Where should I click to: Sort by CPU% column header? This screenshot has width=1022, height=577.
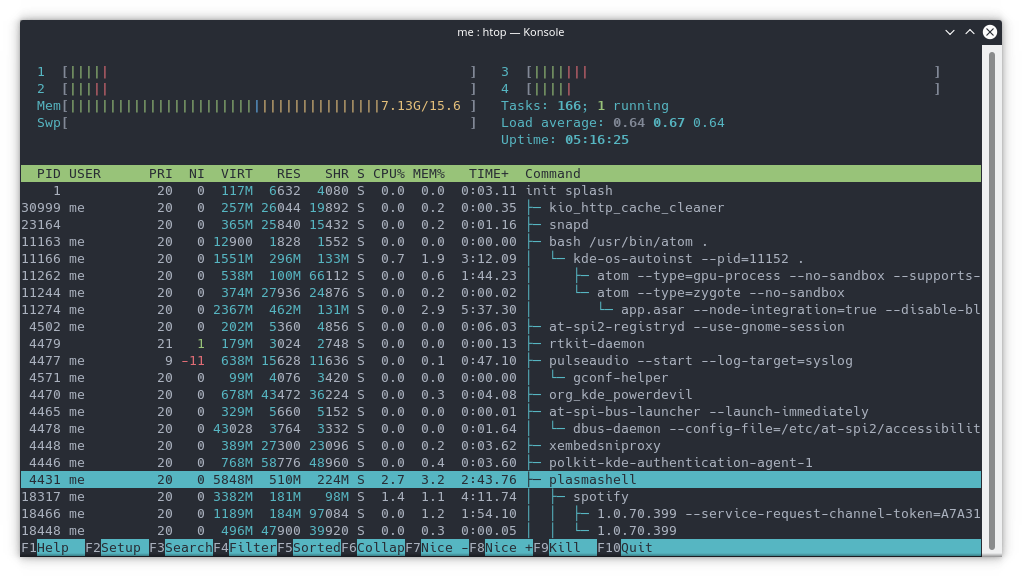[388, 173]
